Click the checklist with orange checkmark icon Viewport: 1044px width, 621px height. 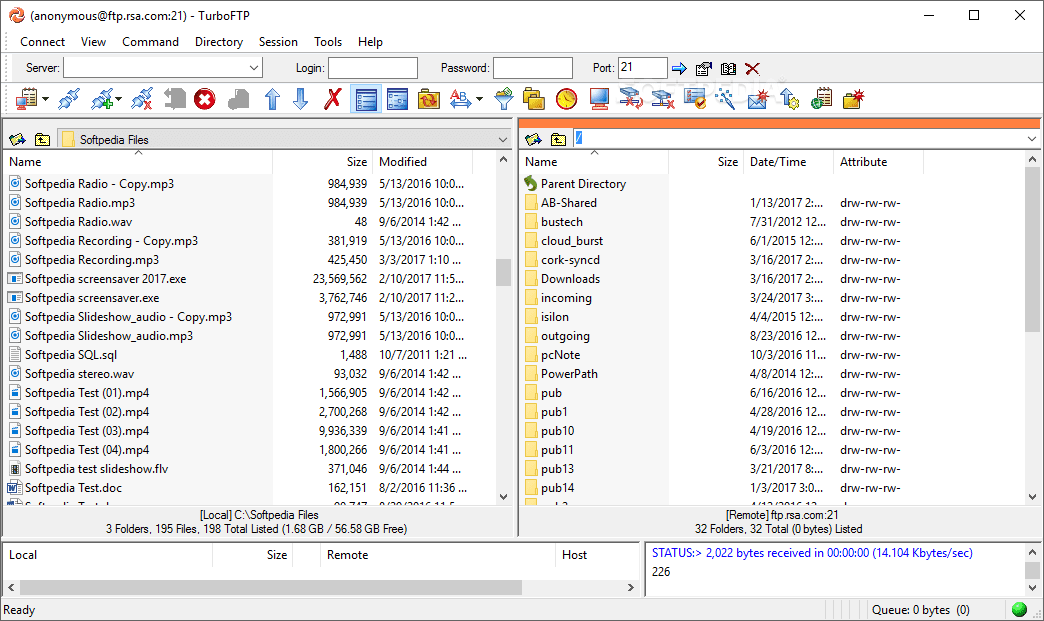pos(694,100)
